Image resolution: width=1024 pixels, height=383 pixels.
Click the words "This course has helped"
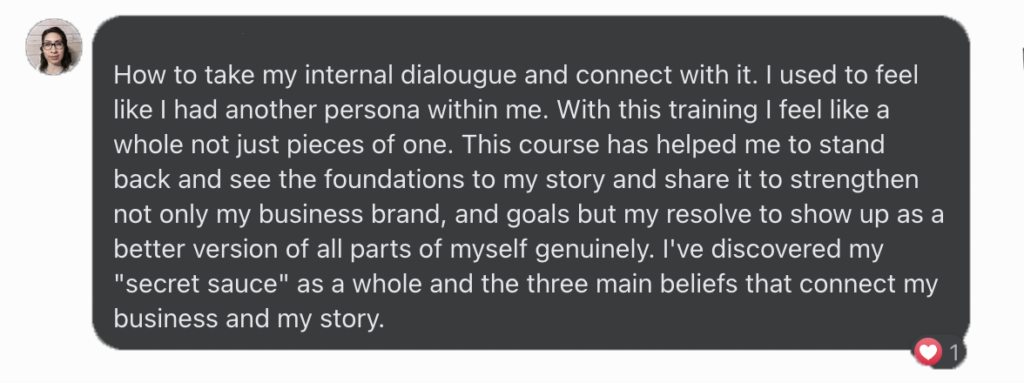(x=594, y=145)
